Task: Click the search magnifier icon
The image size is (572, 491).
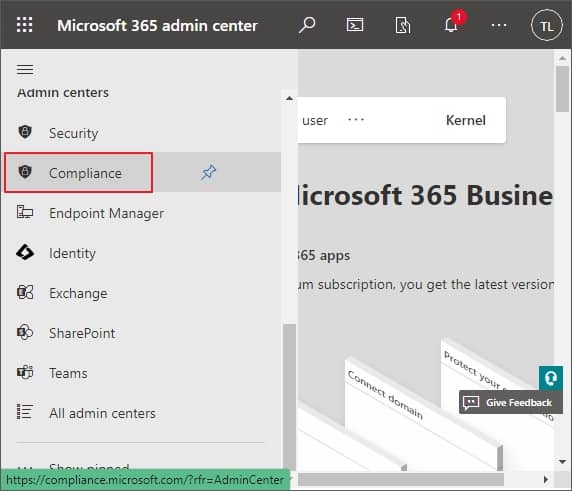Action: 307,25
